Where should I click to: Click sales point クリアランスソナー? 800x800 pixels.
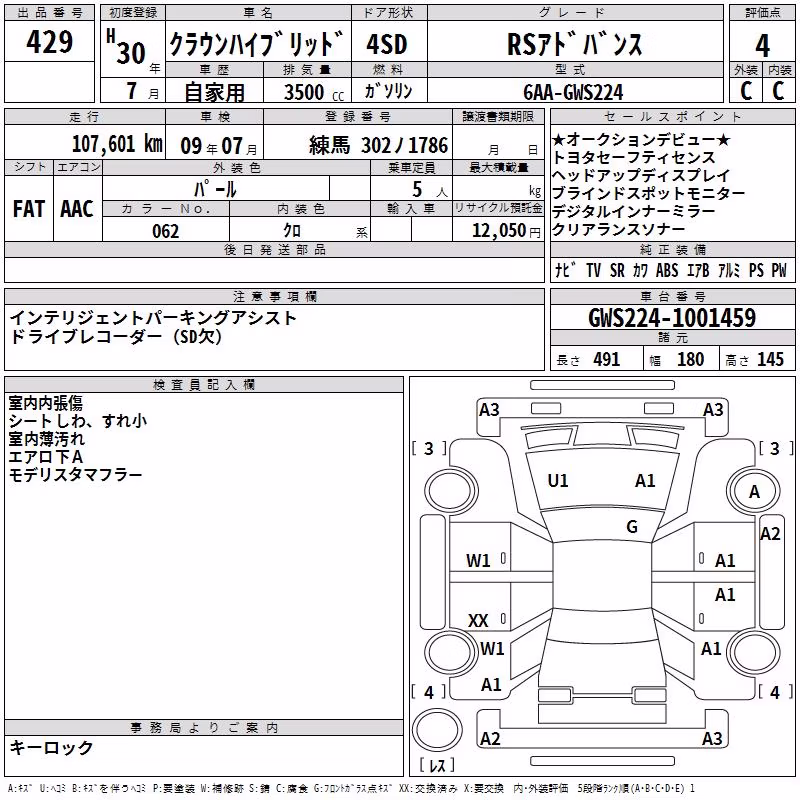coord(618,230)
